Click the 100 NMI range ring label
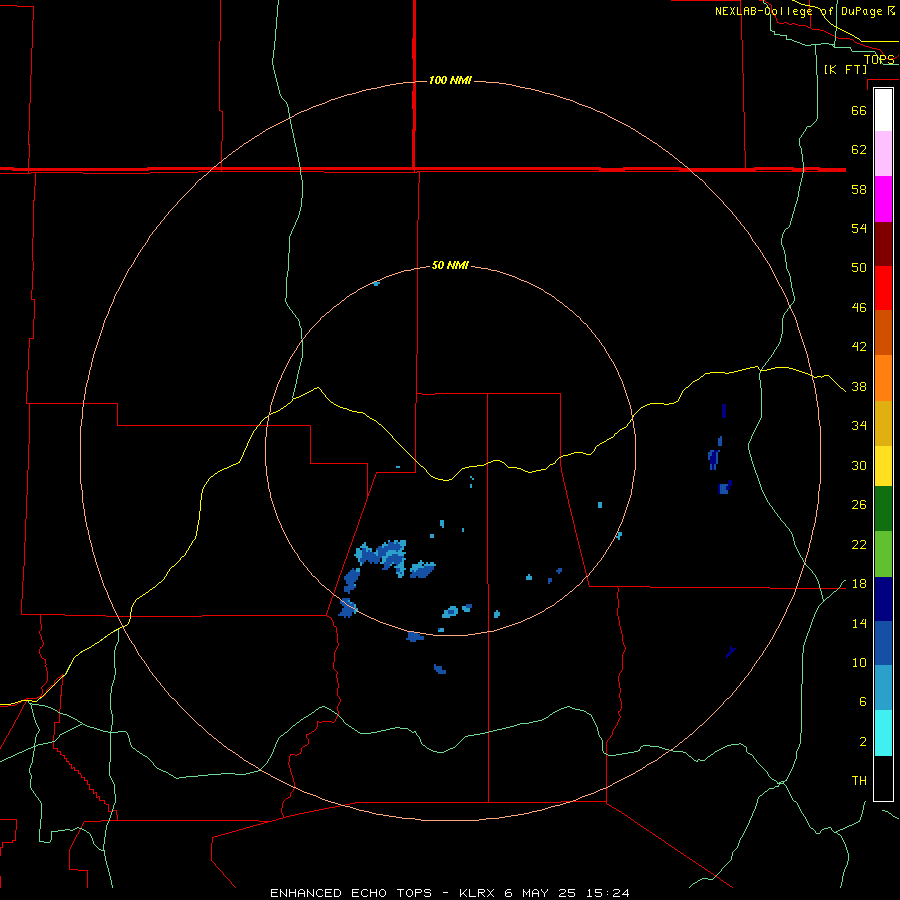The width and height of the screenshot is (900, 900). (450, 80)
